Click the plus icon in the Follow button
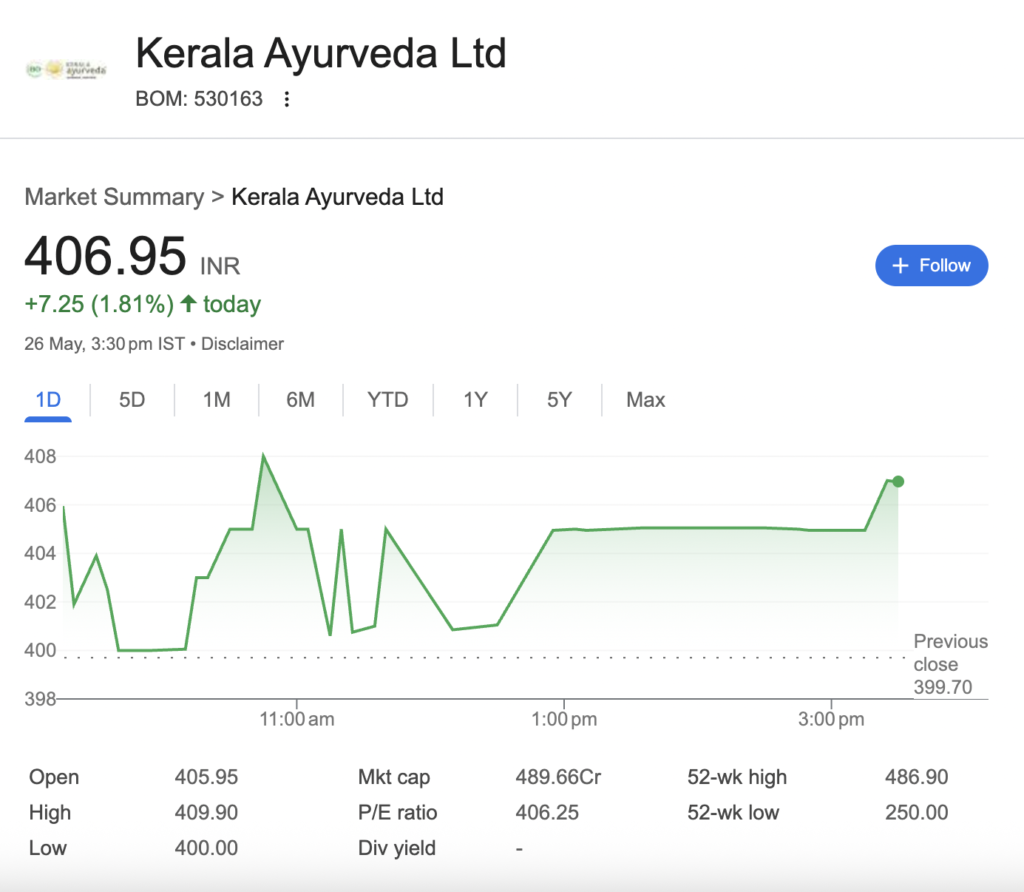The height and width of the screenshot is (892, 1024). click(x=901, y=266)
